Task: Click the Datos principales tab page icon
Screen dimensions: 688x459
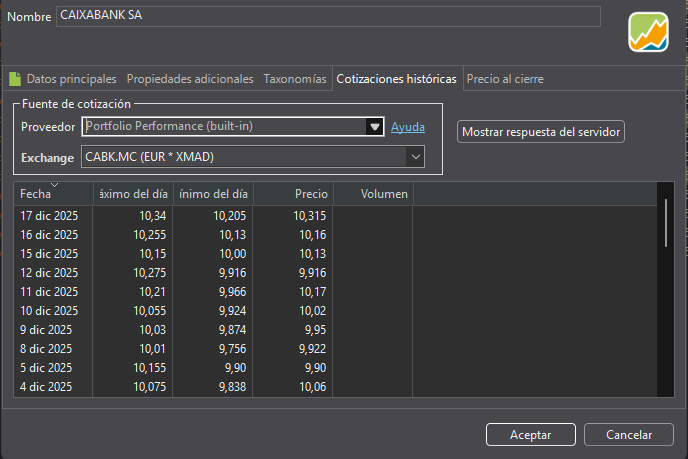Action: [15, 79]
